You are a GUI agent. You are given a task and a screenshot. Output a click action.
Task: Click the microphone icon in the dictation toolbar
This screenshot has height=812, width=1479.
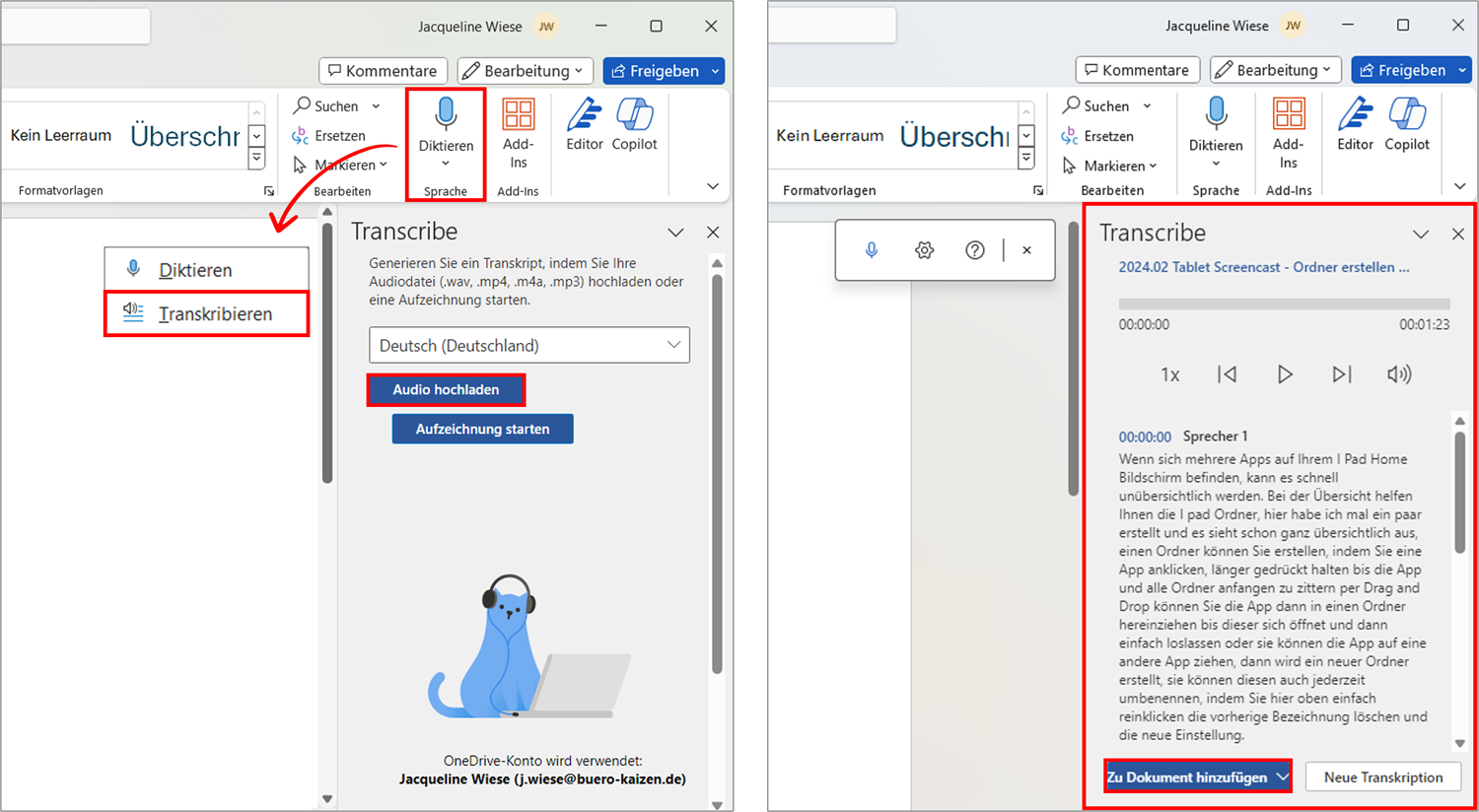point(871,250)
